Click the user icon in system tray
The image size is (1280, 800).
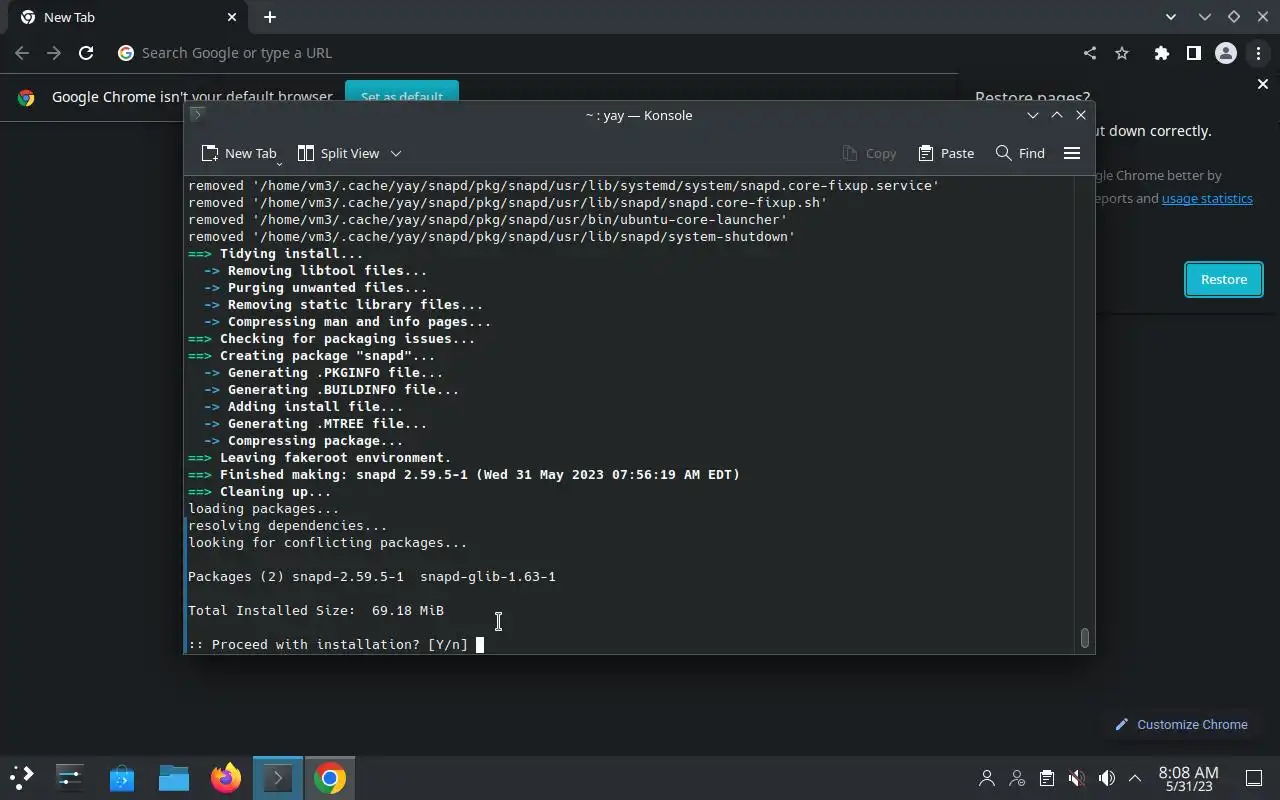(x=987, y=777)
